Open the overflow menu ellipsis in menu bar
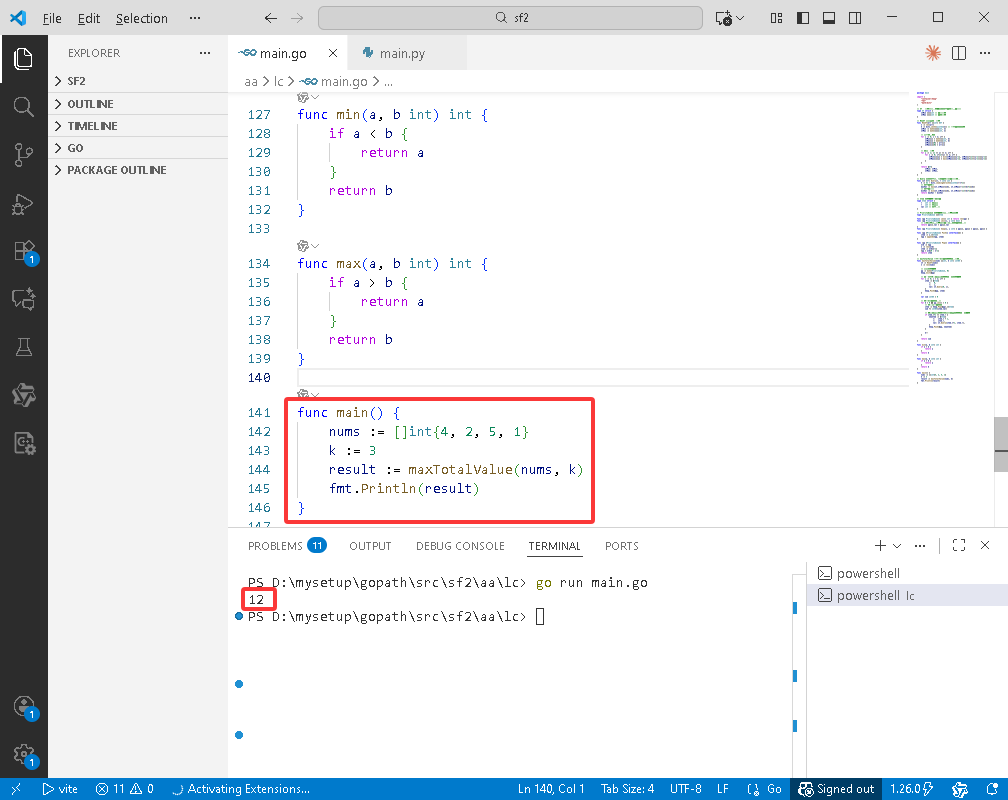This screenshot has width=1008, height=800. point(195,18)
